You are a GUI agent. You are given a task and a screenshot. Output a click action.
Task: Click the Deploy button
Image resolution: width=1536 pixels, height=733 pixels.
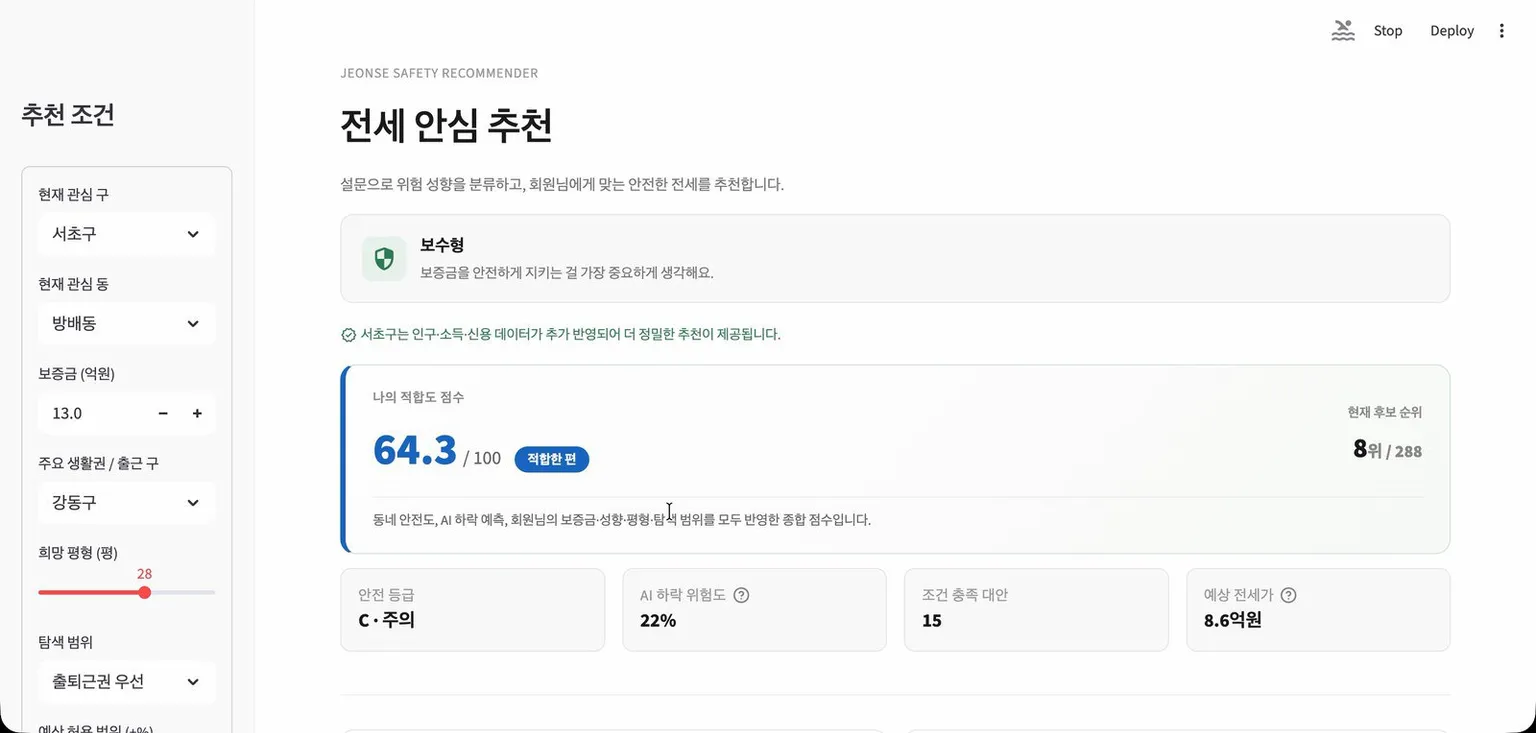(x=1452, y=31)
